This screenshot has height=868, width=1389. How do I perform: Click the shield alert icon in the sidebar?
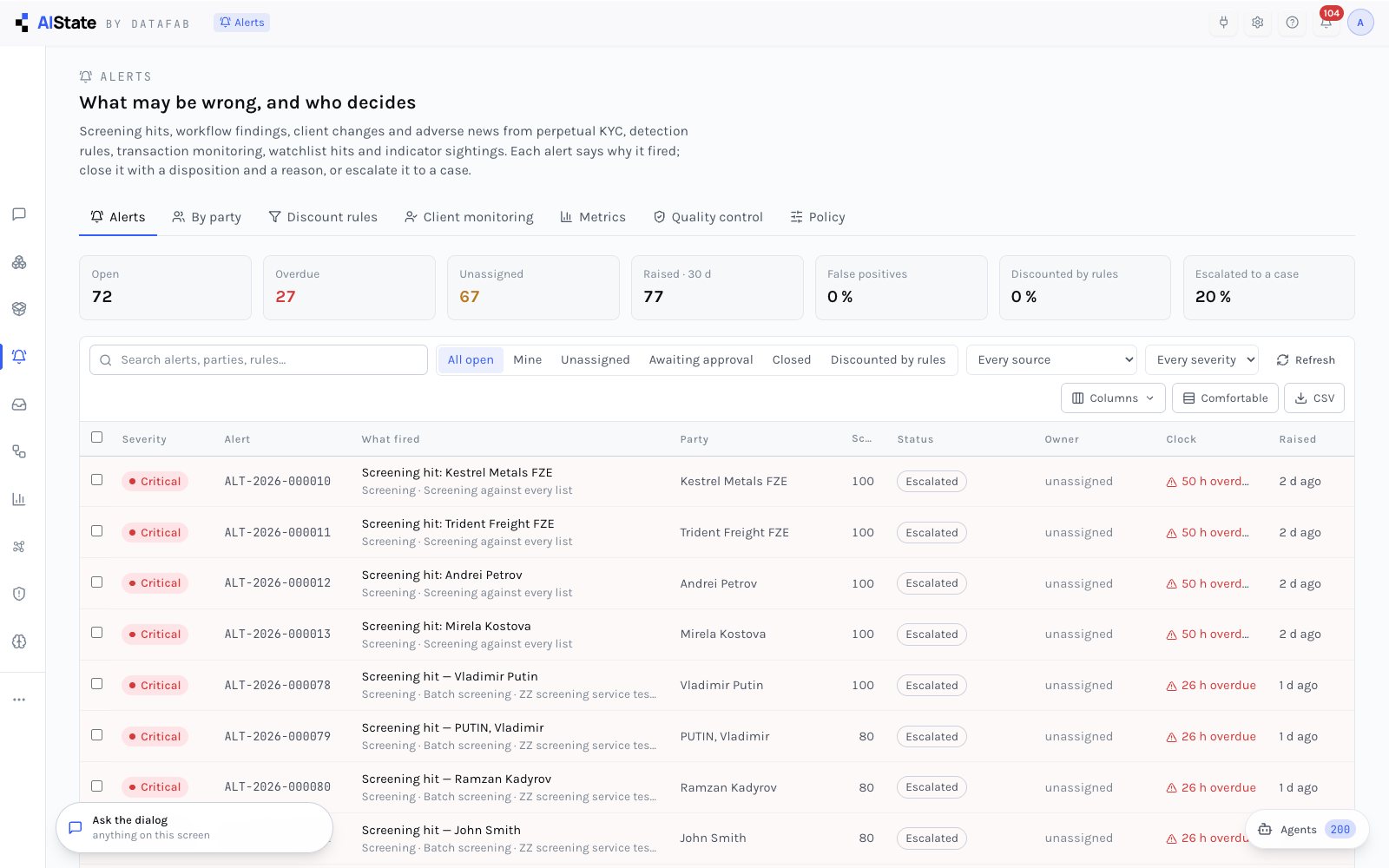click(x=19, y=594)
